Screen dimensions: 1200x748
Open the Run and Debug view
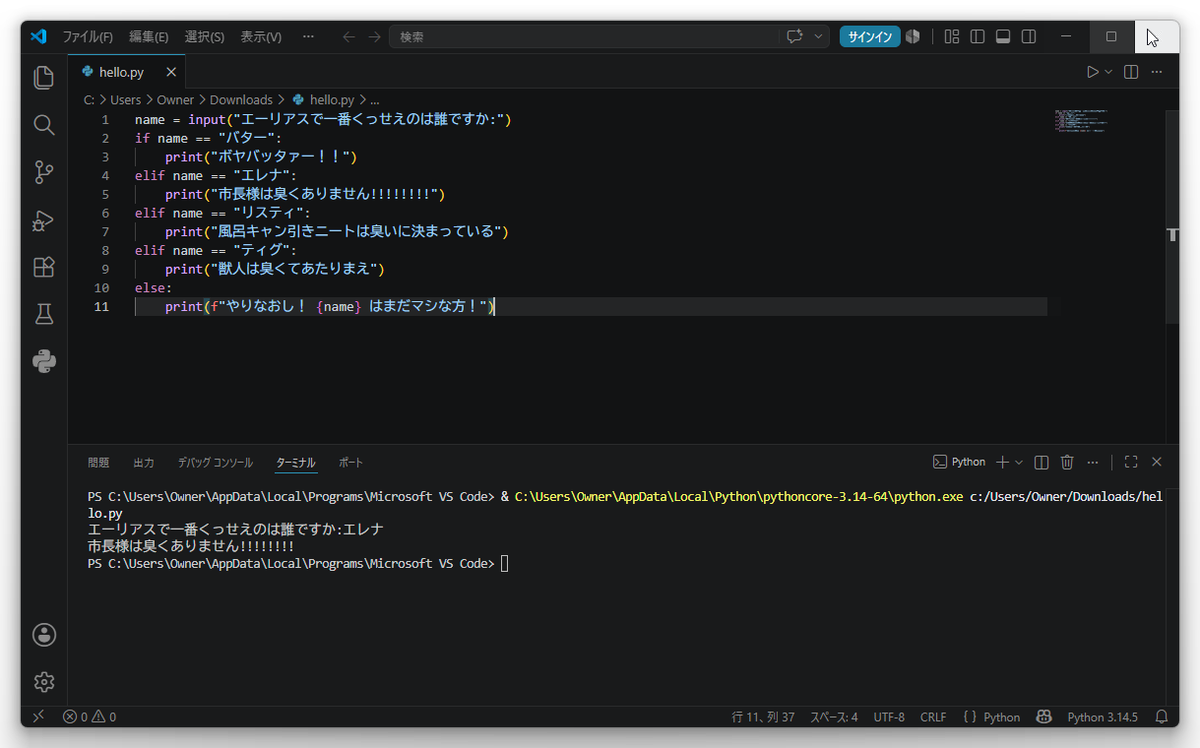tap(44, 220)
